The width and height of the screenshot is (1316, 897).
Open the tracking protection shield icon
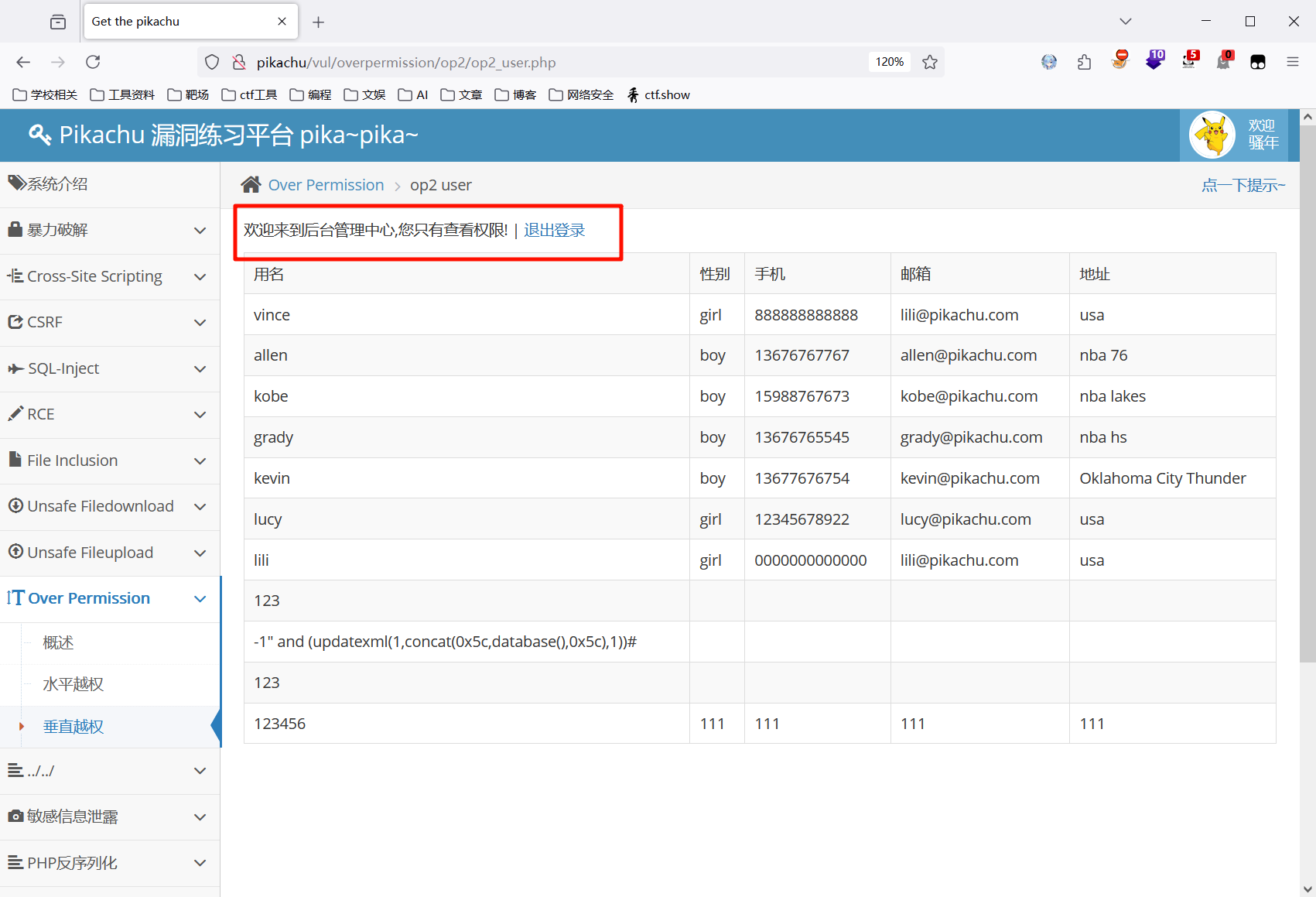[212, 62]
